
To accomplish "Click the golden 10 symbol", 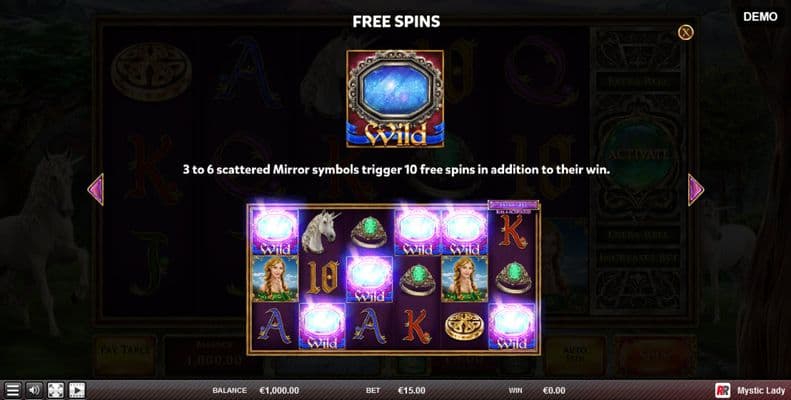I will pyautogui.click(x=322, y=278).
